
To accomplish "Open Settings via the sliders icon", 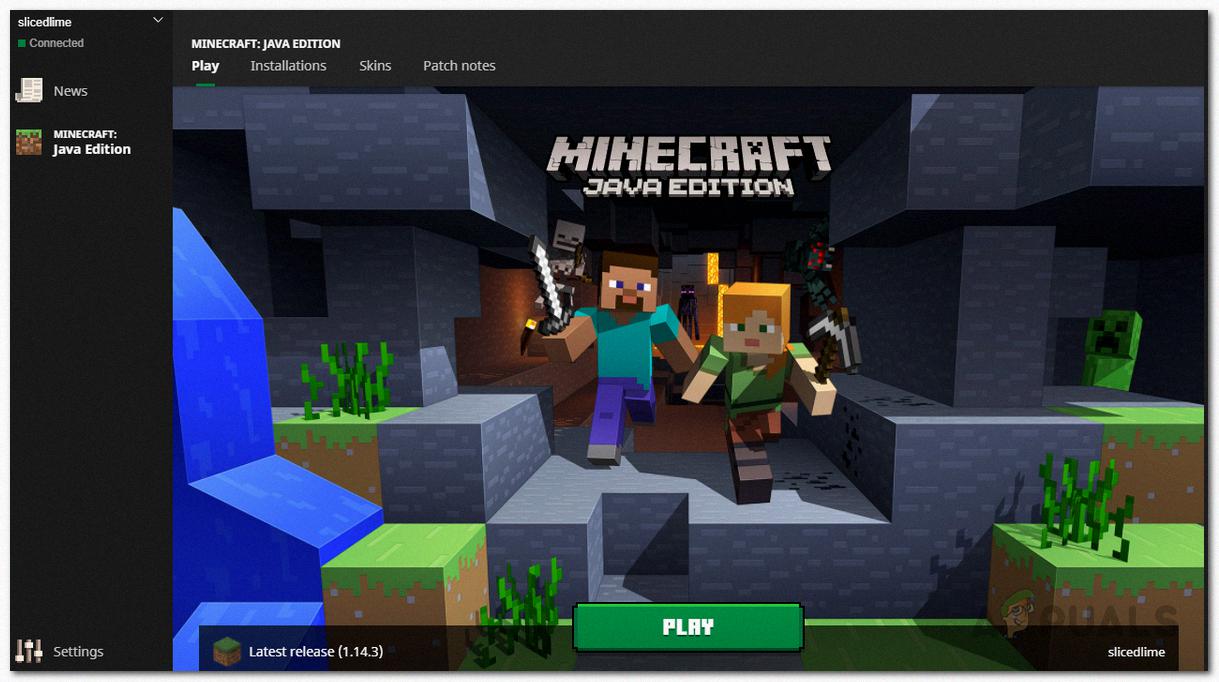I will 29,651.
